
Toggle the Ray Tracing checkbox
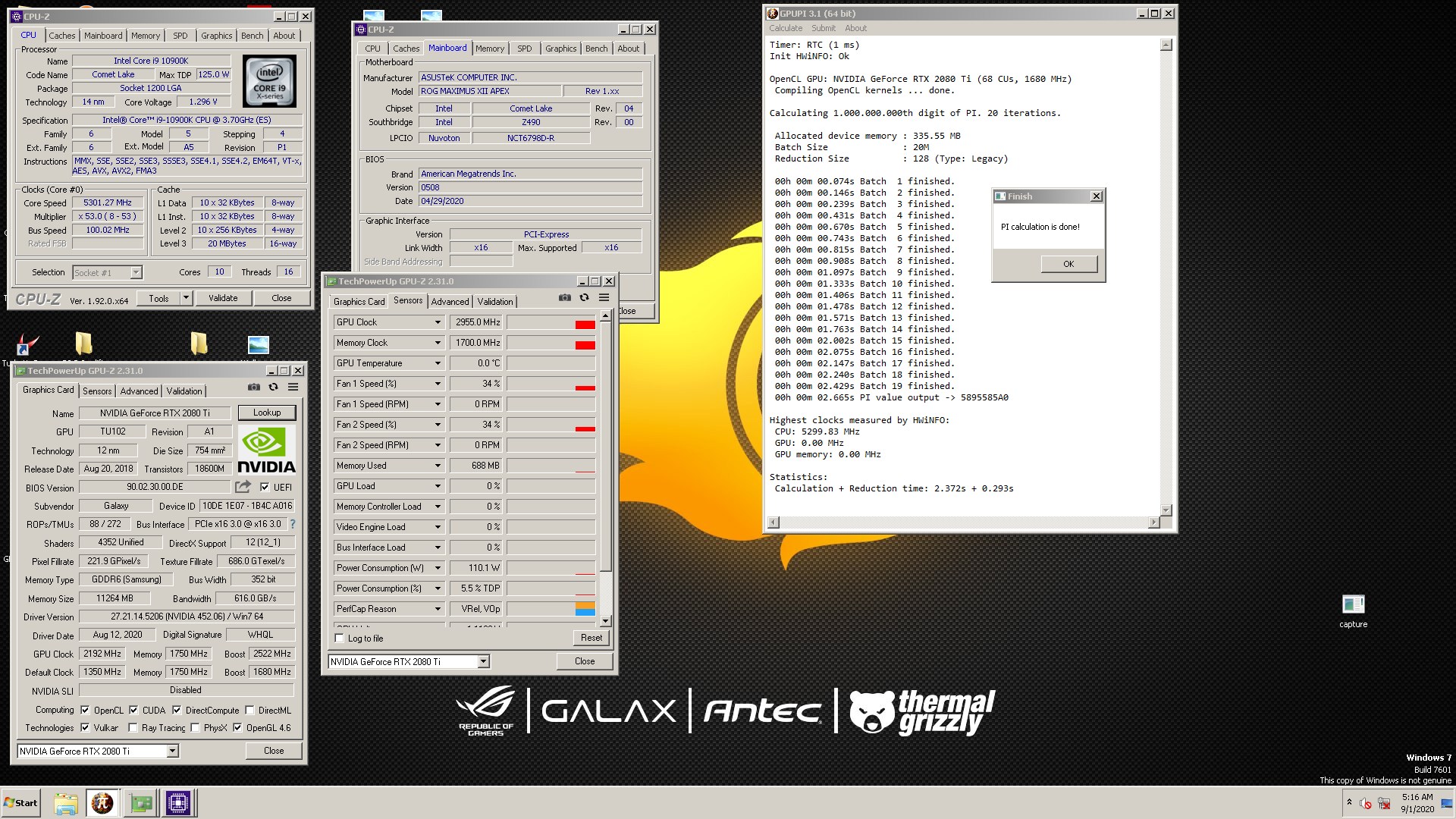[x=133, y=728]
